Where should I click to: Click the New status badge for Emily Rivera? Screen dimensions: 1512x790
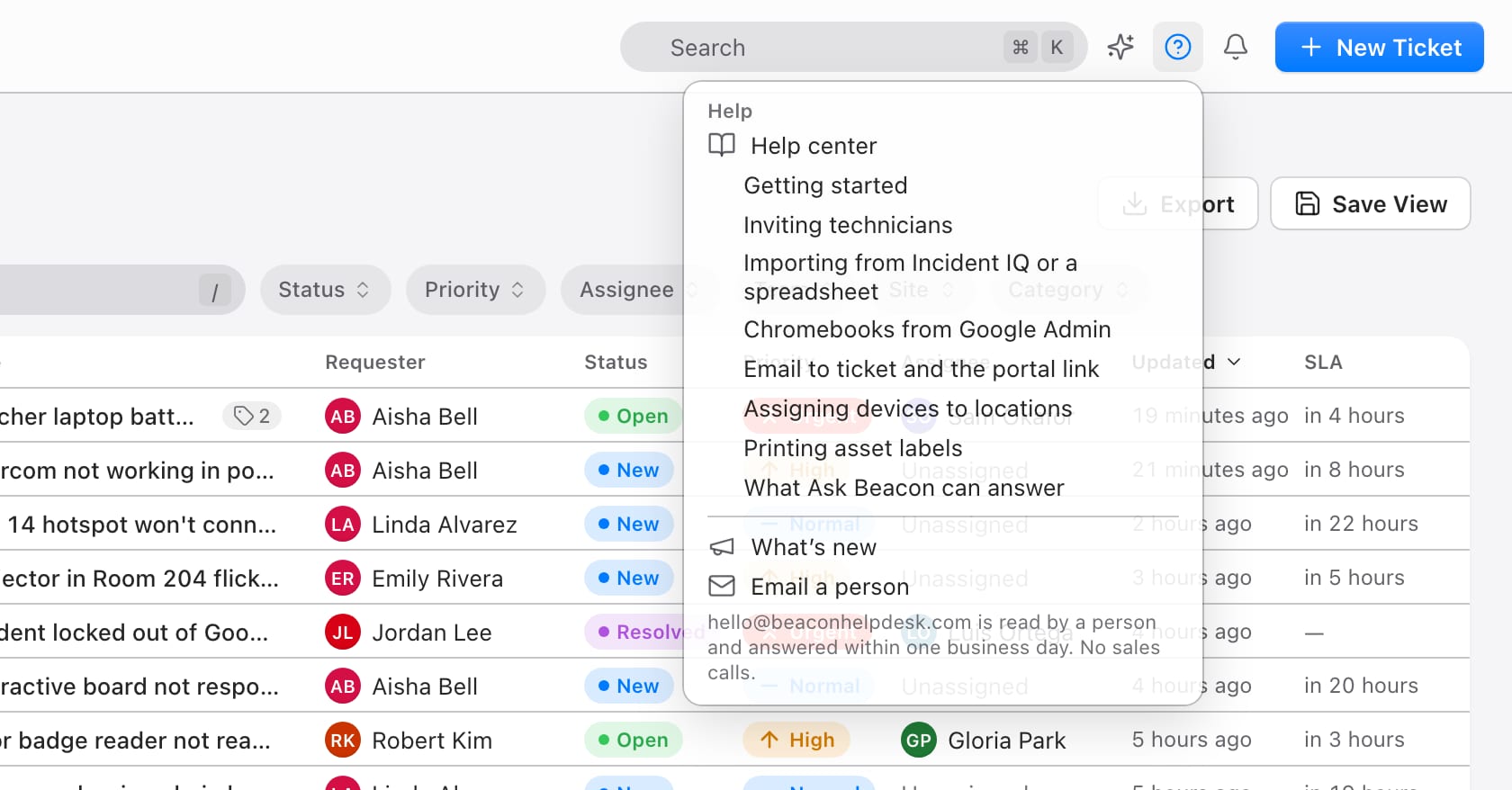pyautogui.click(x=629, y=578)
